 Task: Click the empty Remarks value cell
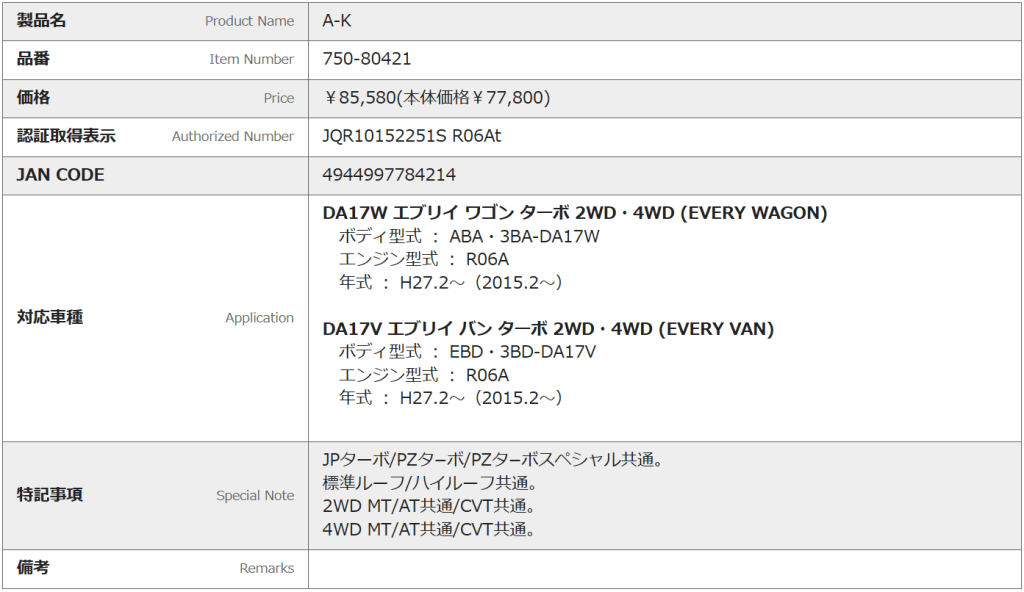[x=664, y=568]
